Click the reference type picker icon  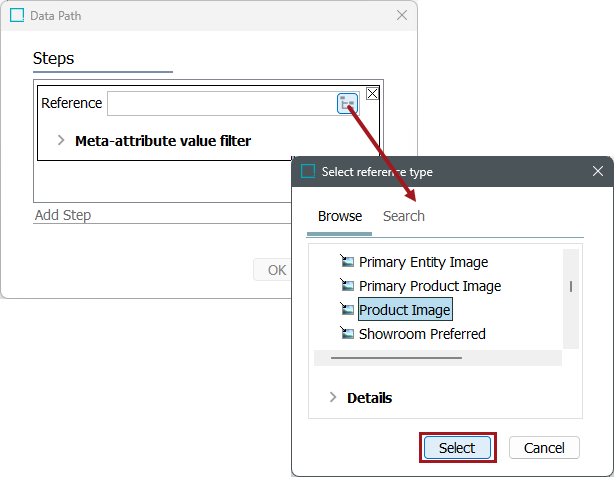pyautogui.click(x=347, y=103)
